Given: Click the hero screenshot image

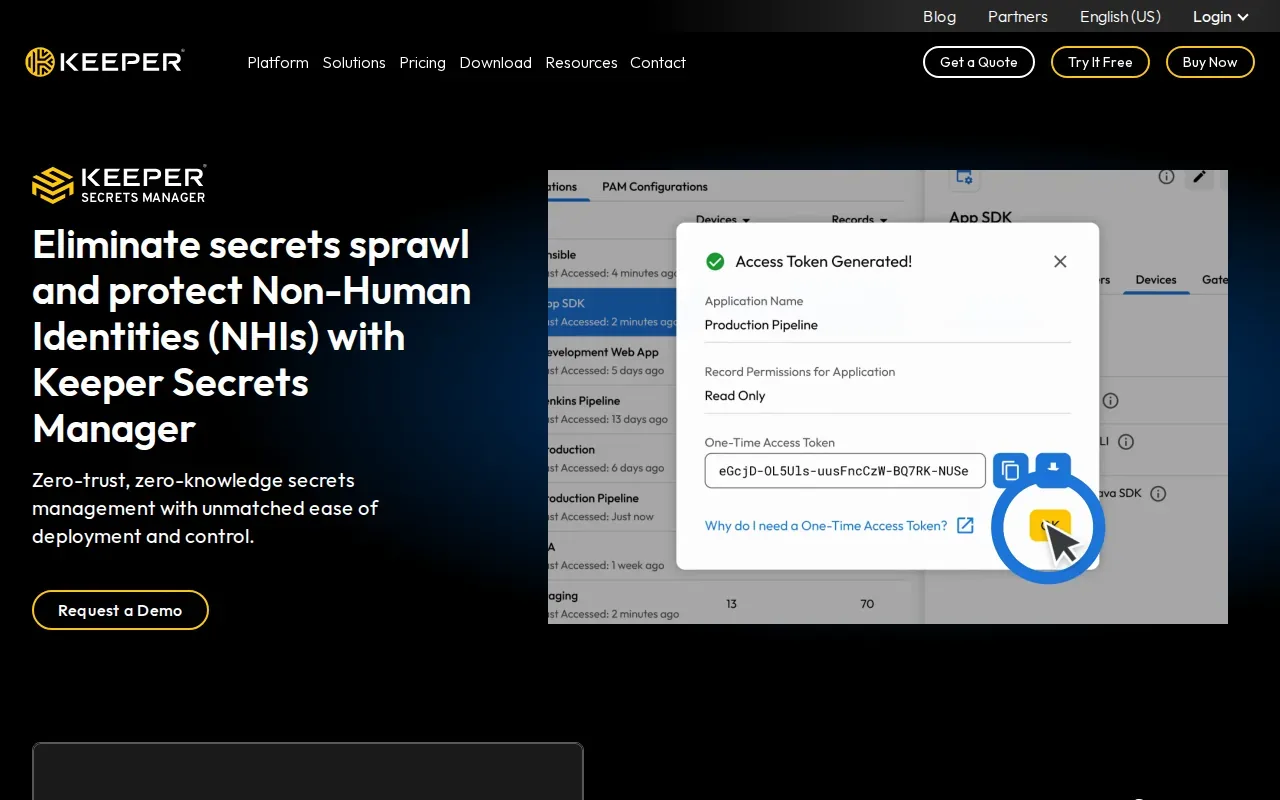Looking at the screenshot, I should [x=888, y=397].
